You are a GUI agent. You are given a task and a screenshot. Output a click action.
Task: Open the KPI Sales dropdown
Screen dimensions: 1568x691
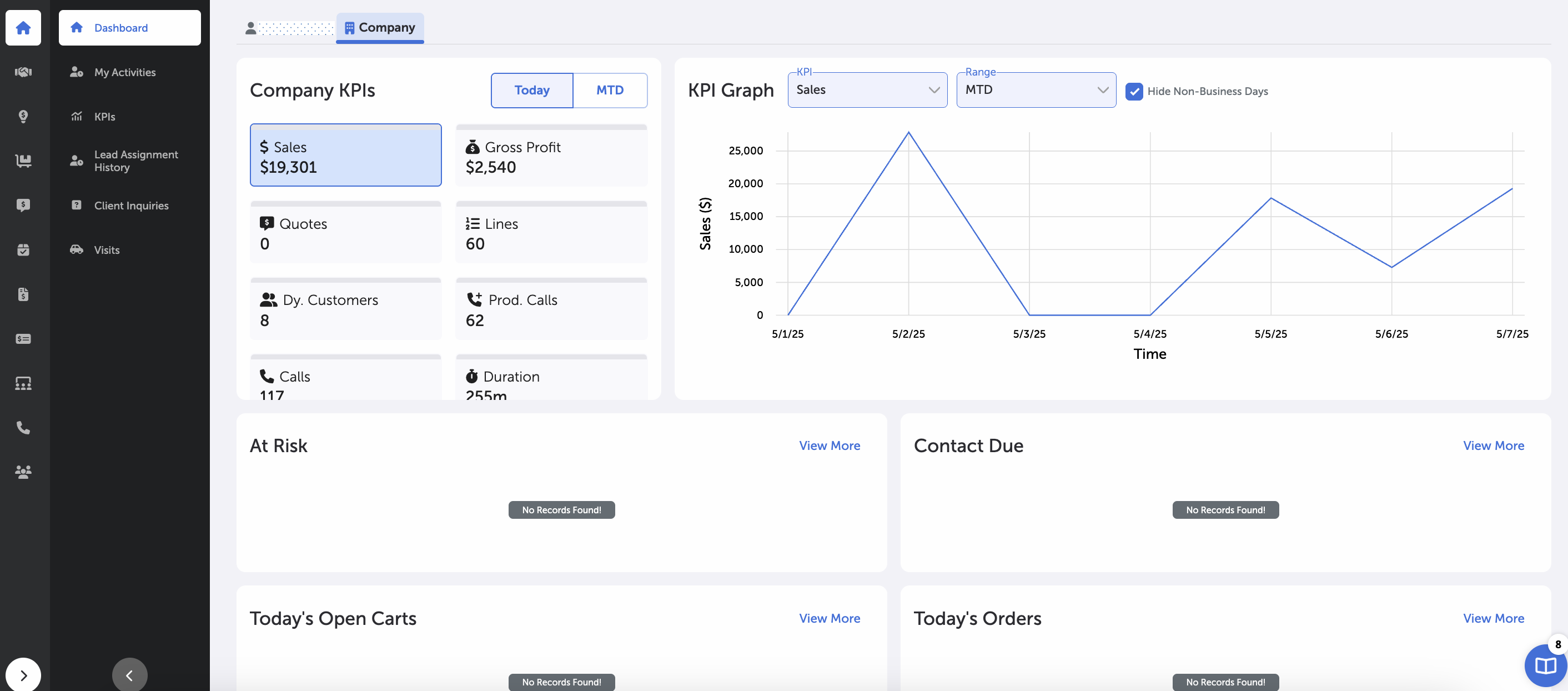coord(867,90)
